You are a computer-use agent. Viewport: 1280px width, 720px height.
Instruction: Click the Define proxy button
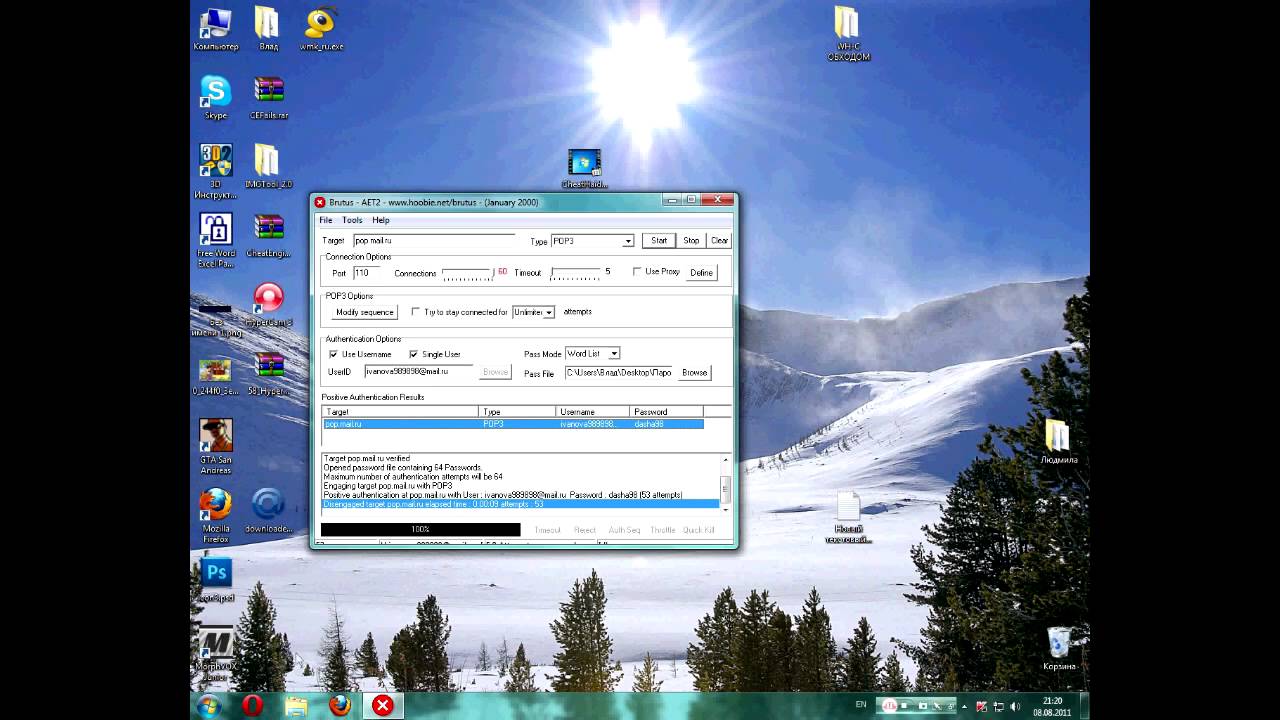[702, 272]
